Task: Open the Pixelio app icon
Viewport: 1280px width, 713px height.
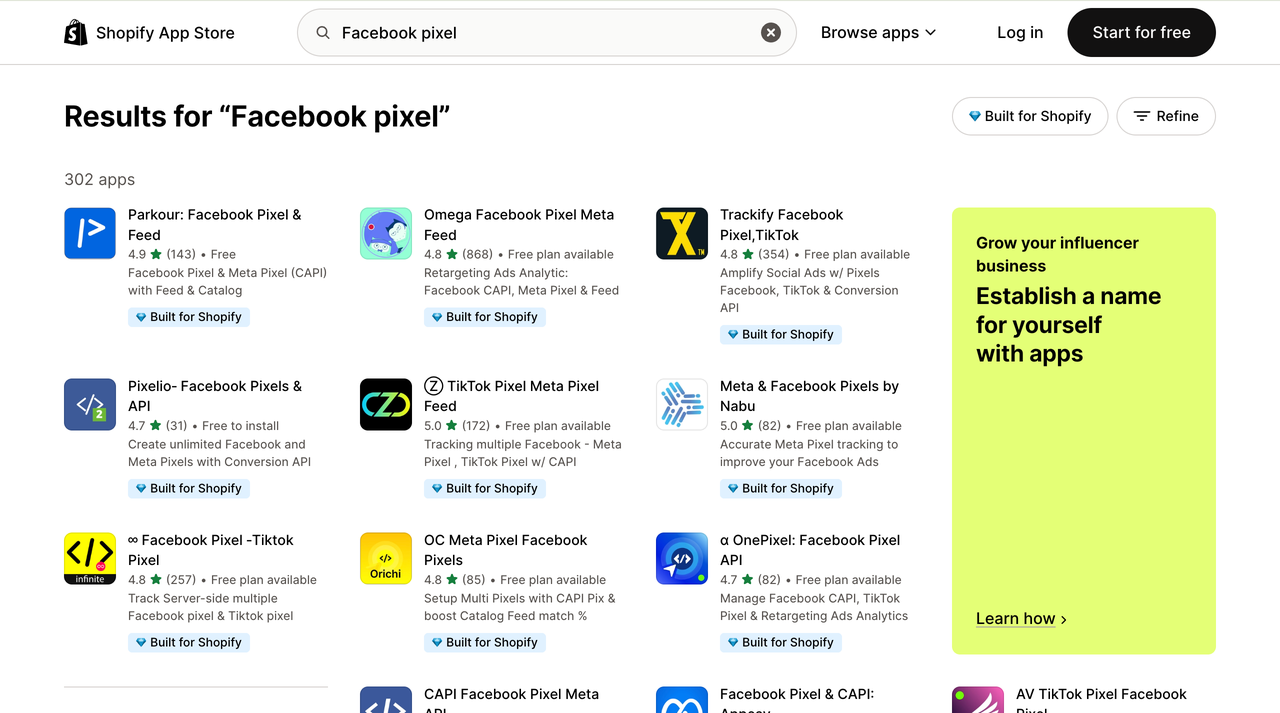Action: 90,404
